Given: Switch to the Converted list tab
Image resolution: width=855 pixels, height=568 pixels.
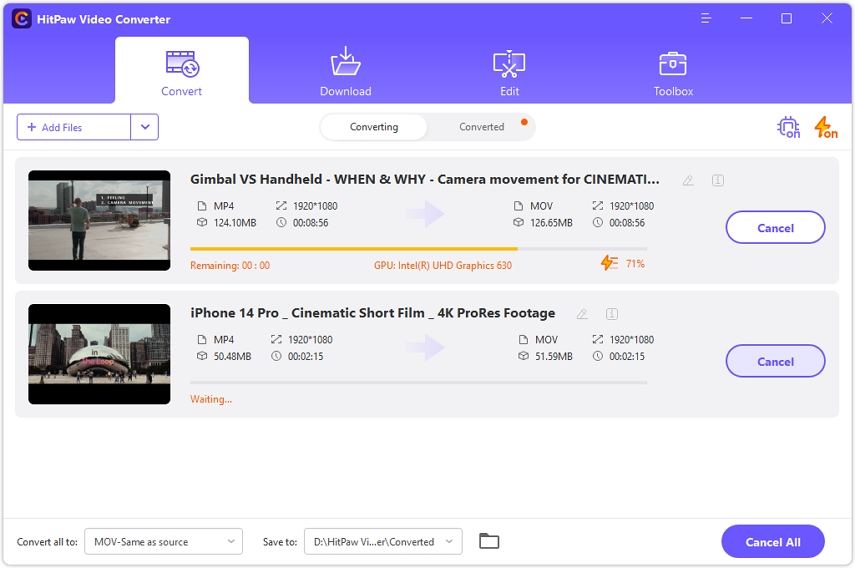Looking at the screenshot, I should pyautogui.click(x=481, y=127).
